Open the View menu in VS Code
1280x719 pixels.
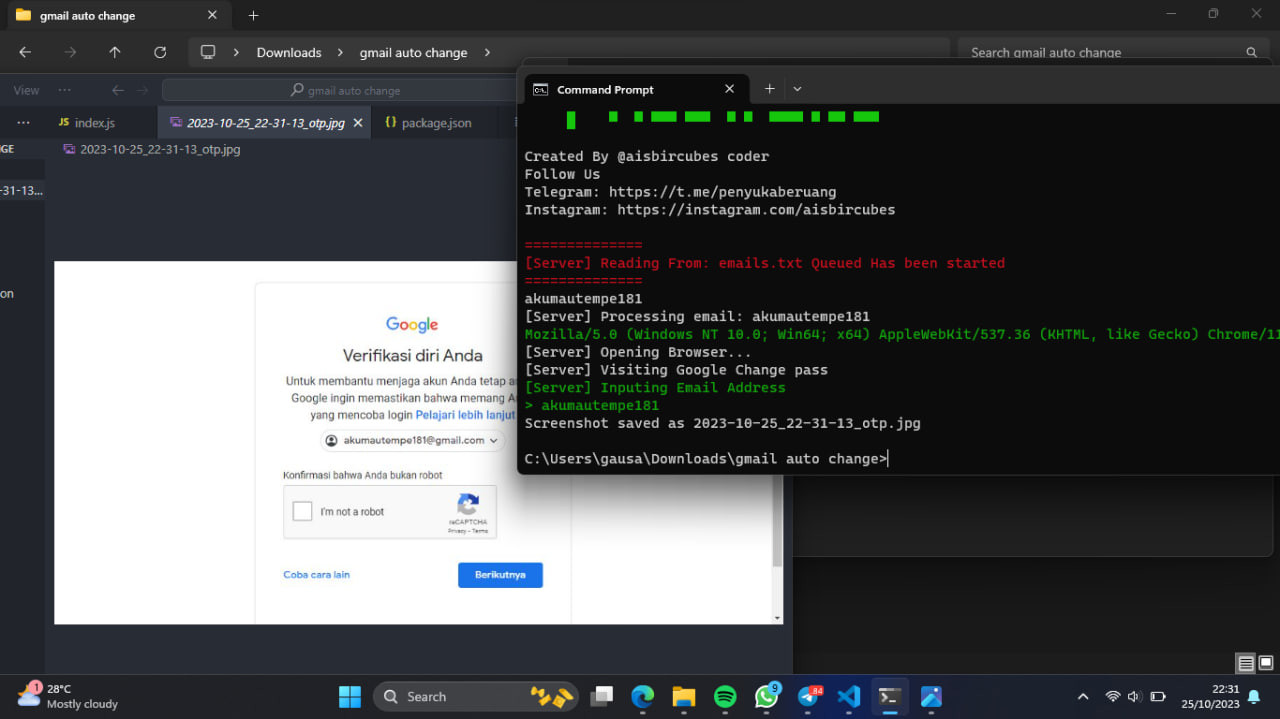(x=26, y=90)
